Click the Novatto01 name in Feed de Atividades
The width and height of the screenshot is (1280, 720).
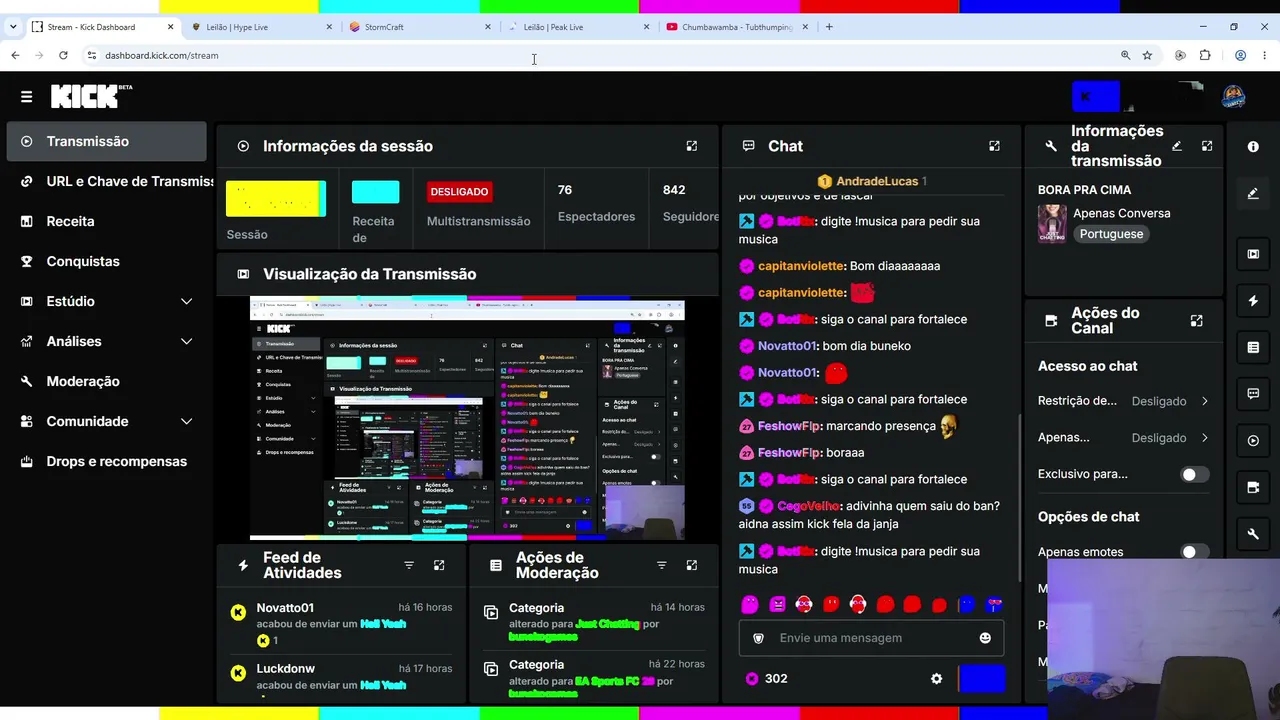point(285,608)
